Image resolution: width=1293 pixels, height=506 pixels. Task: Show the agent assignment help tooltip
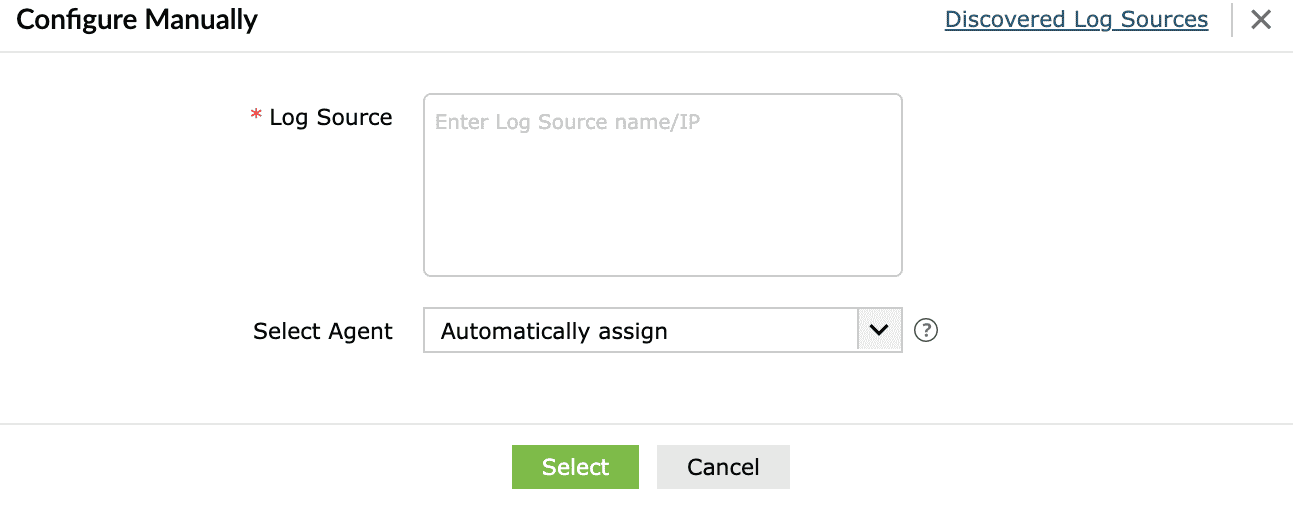pos(926,331)
